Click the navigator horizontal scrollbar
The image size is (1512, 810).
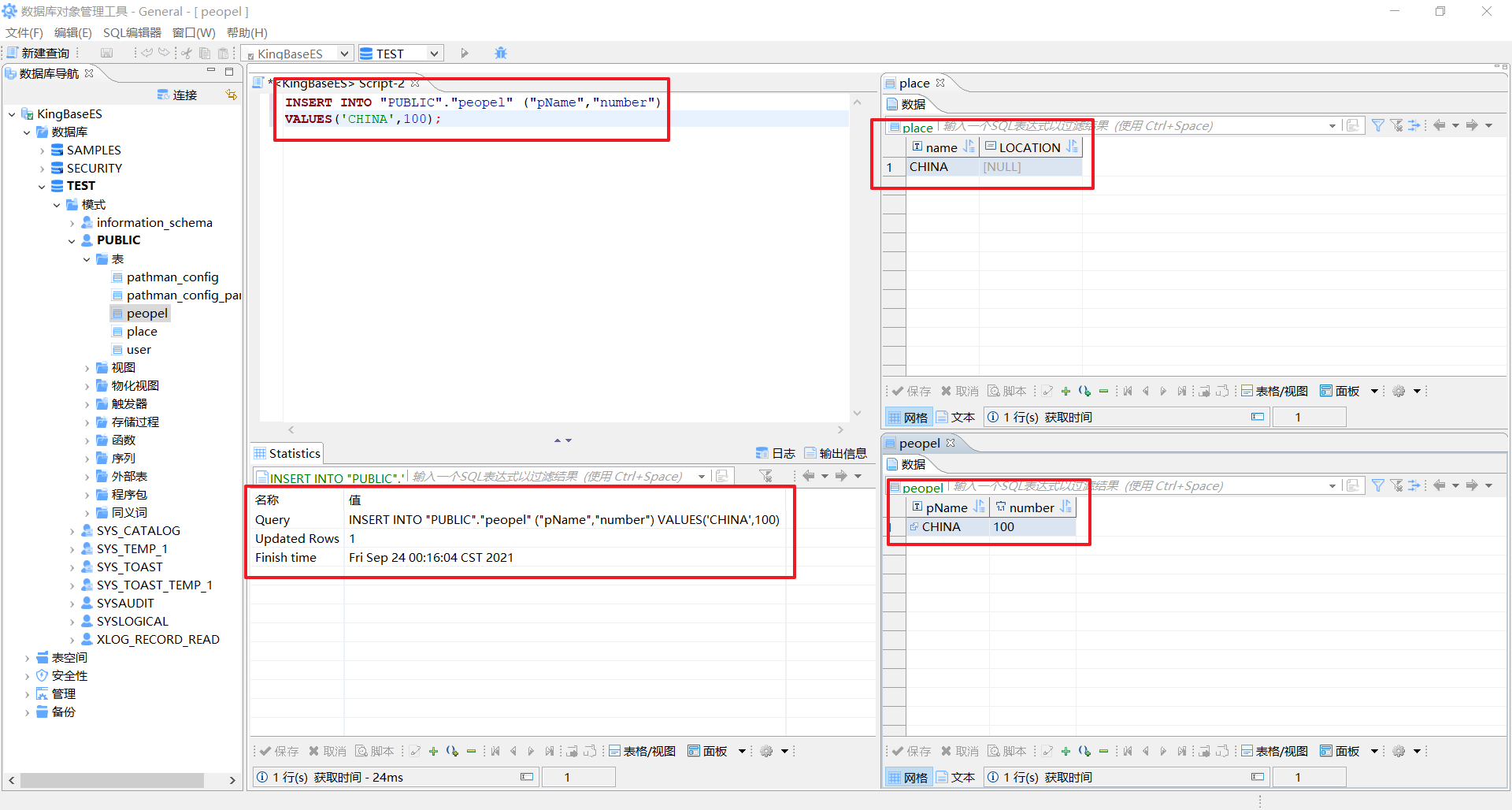[x=112, y=780]
